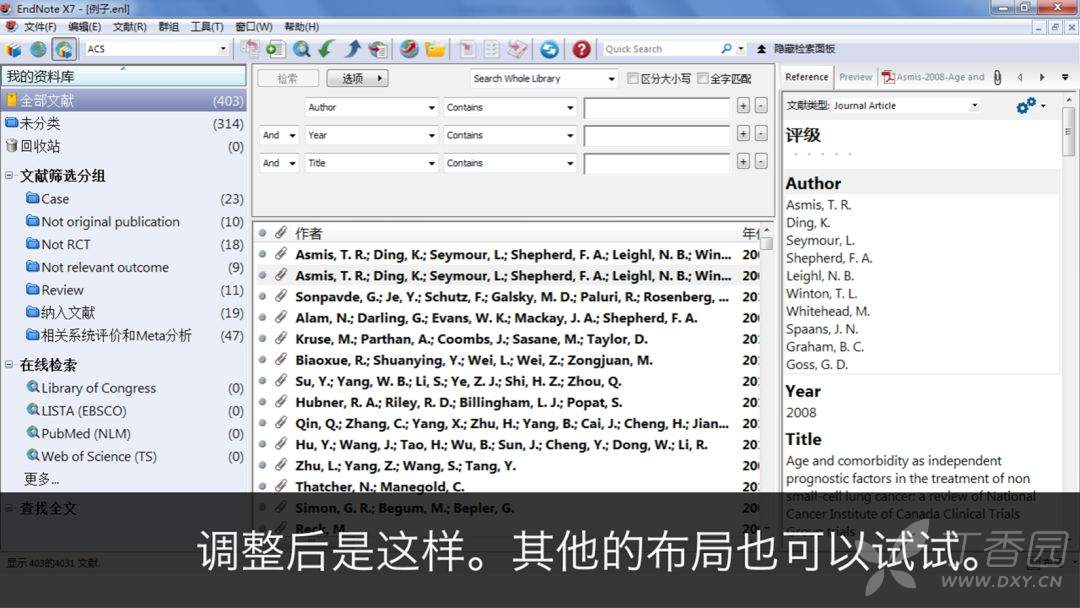Open the Year search field dropdown
Viewport: 1080px width, 608px height.
(431, 136)
